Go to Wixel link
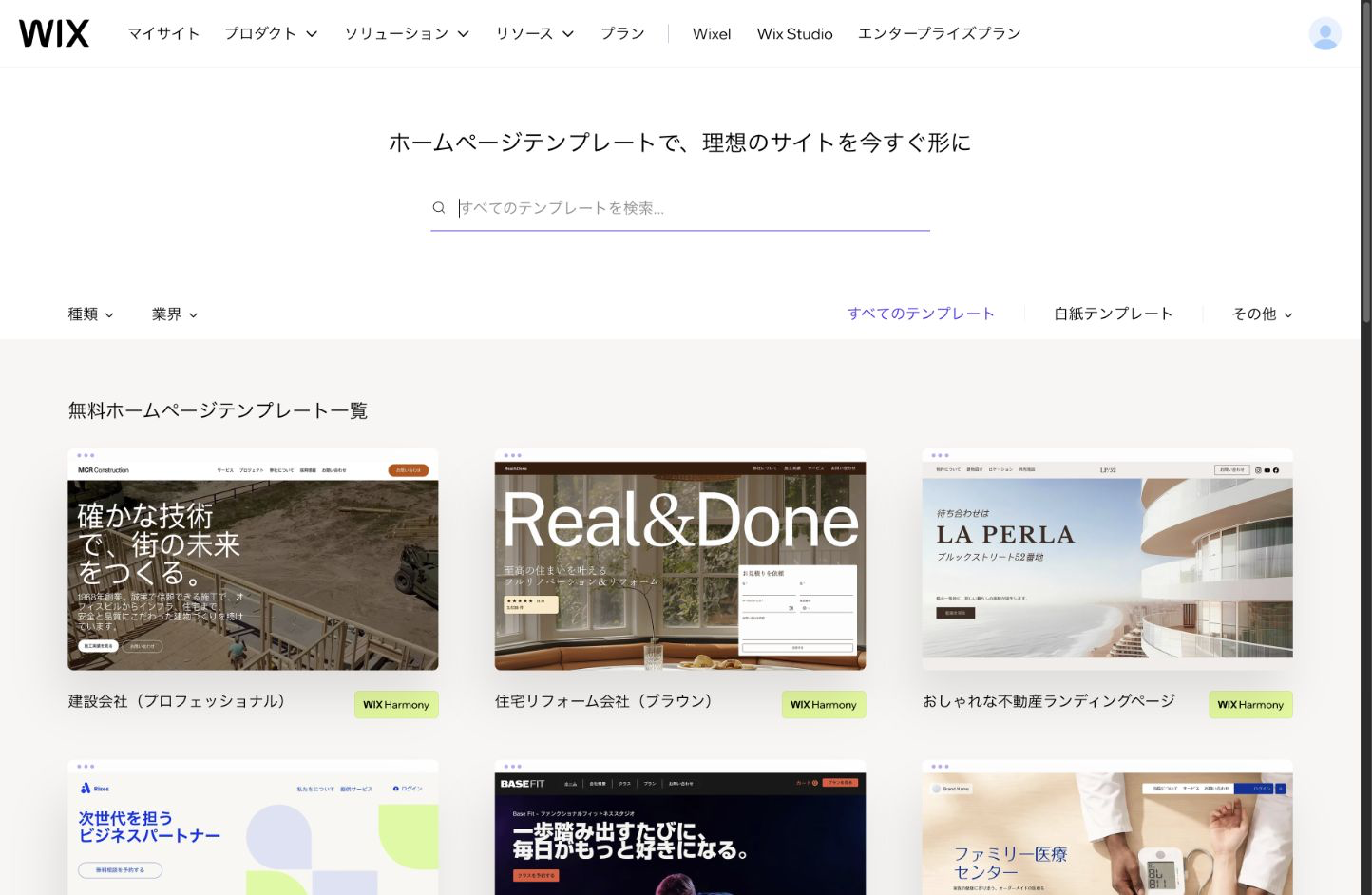 [x=712, y=33]
